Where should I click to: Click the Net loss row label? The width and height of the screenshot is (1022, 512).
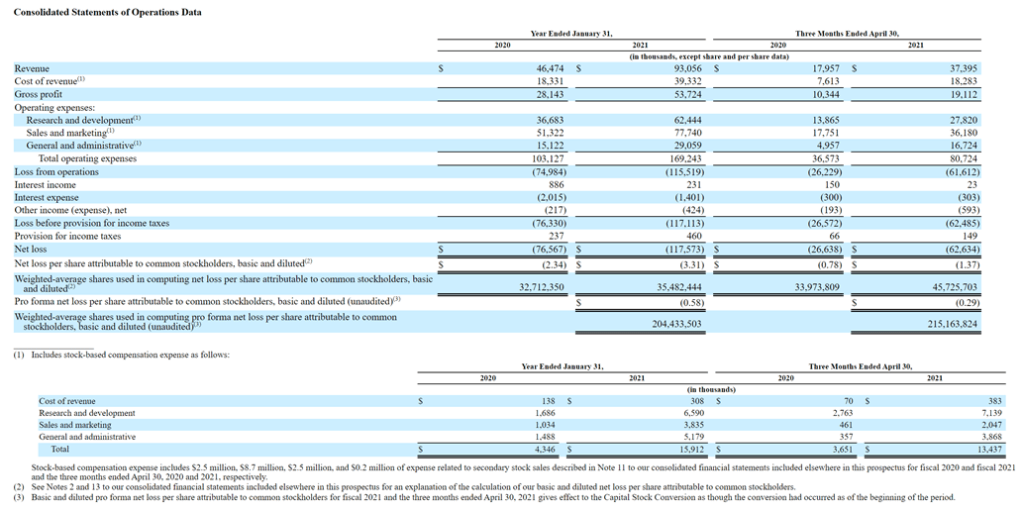[x=32, y=250]
